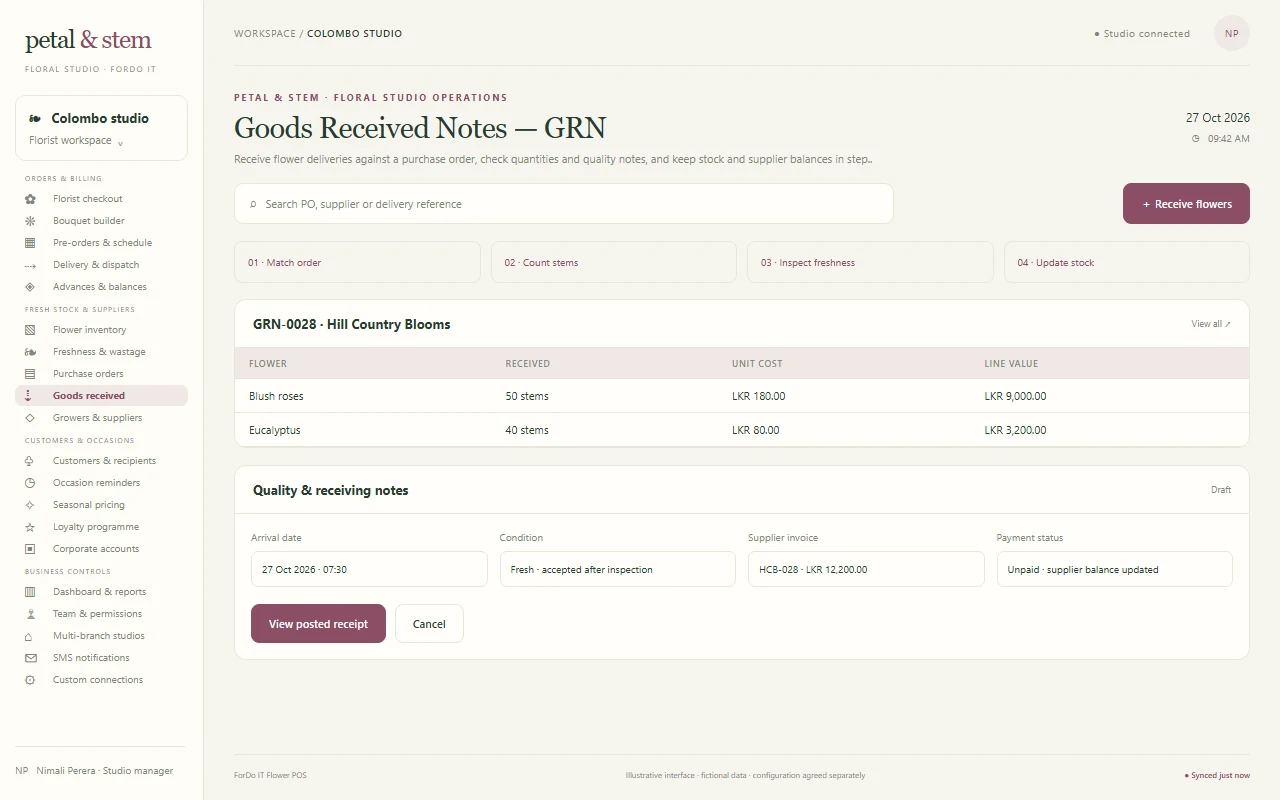This screenshot has width=1280, height=800.
Task: Click the Florist checkout flower icon
Action: (x=30, y=199)
